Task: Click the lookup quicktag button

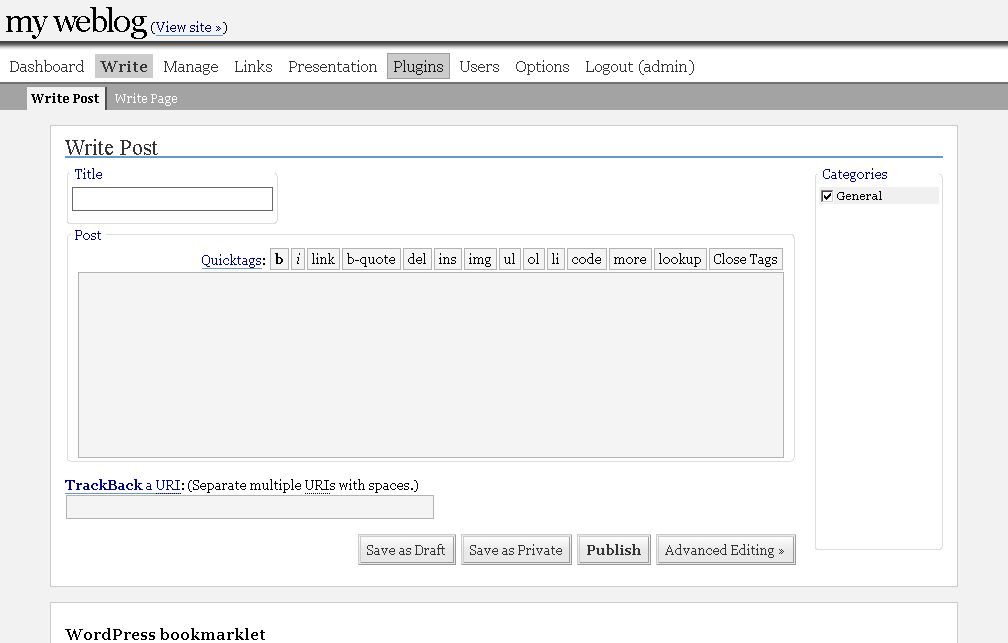Action: coord(680,259)
